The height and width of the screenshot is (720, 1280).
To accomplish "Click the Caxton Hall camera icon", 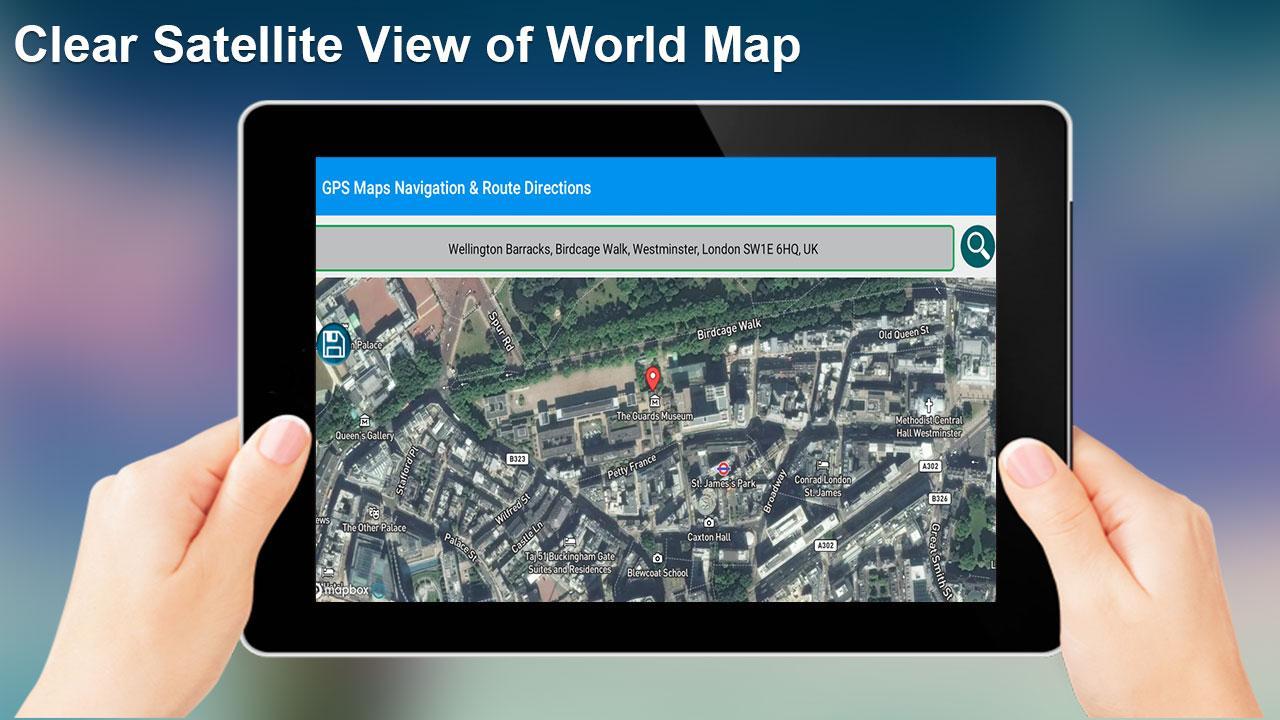I will click(x=709, y=522).
